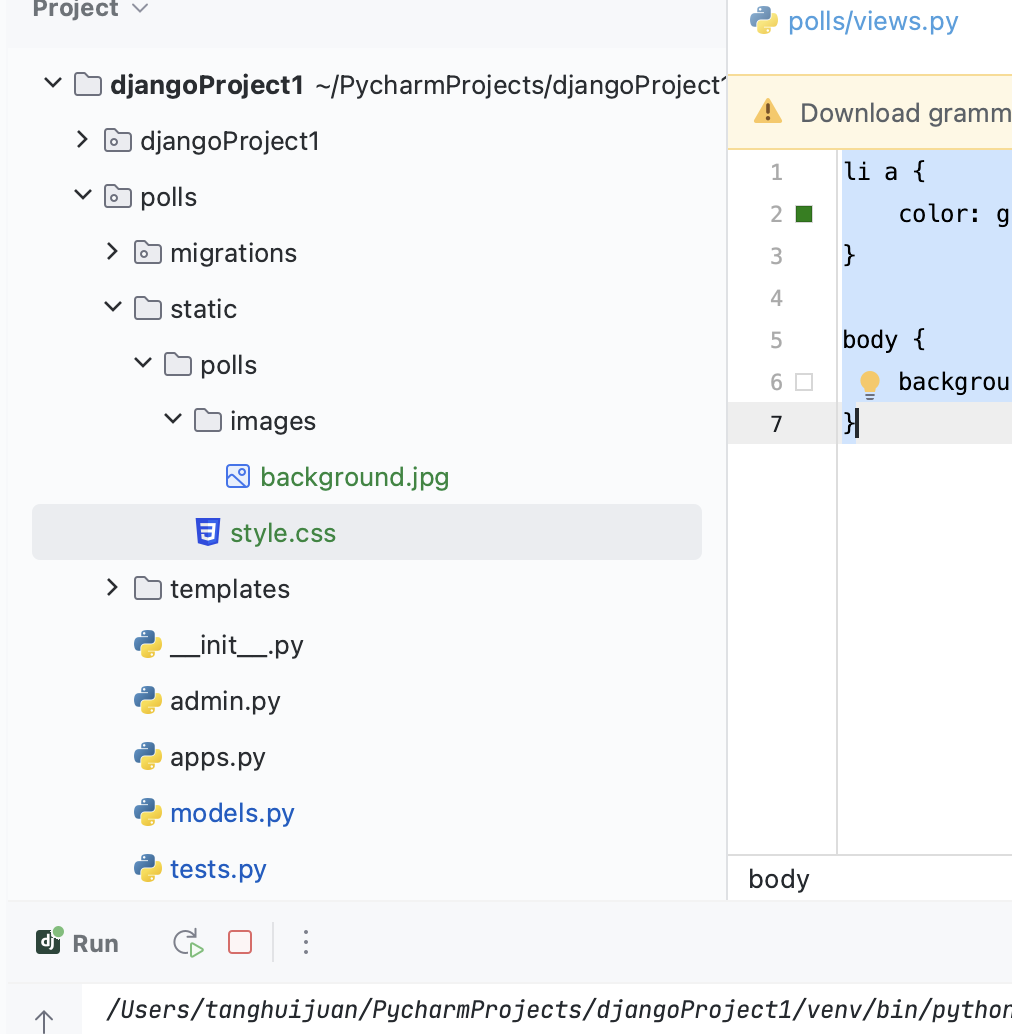Open the Run tool window tab

tap(78, 943)
